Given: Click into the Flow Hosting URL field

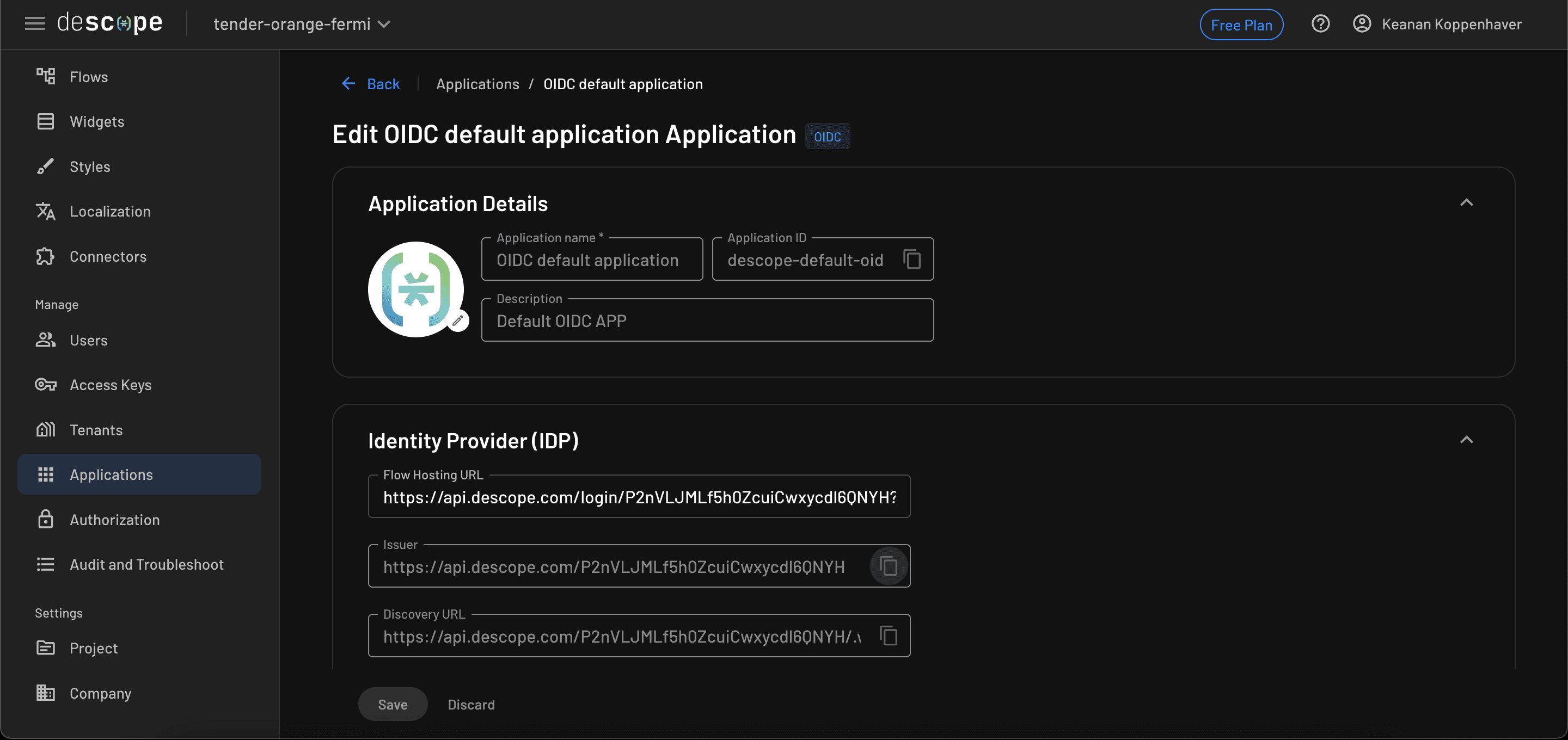Looking at the screenshot, I should pos(639,497).
